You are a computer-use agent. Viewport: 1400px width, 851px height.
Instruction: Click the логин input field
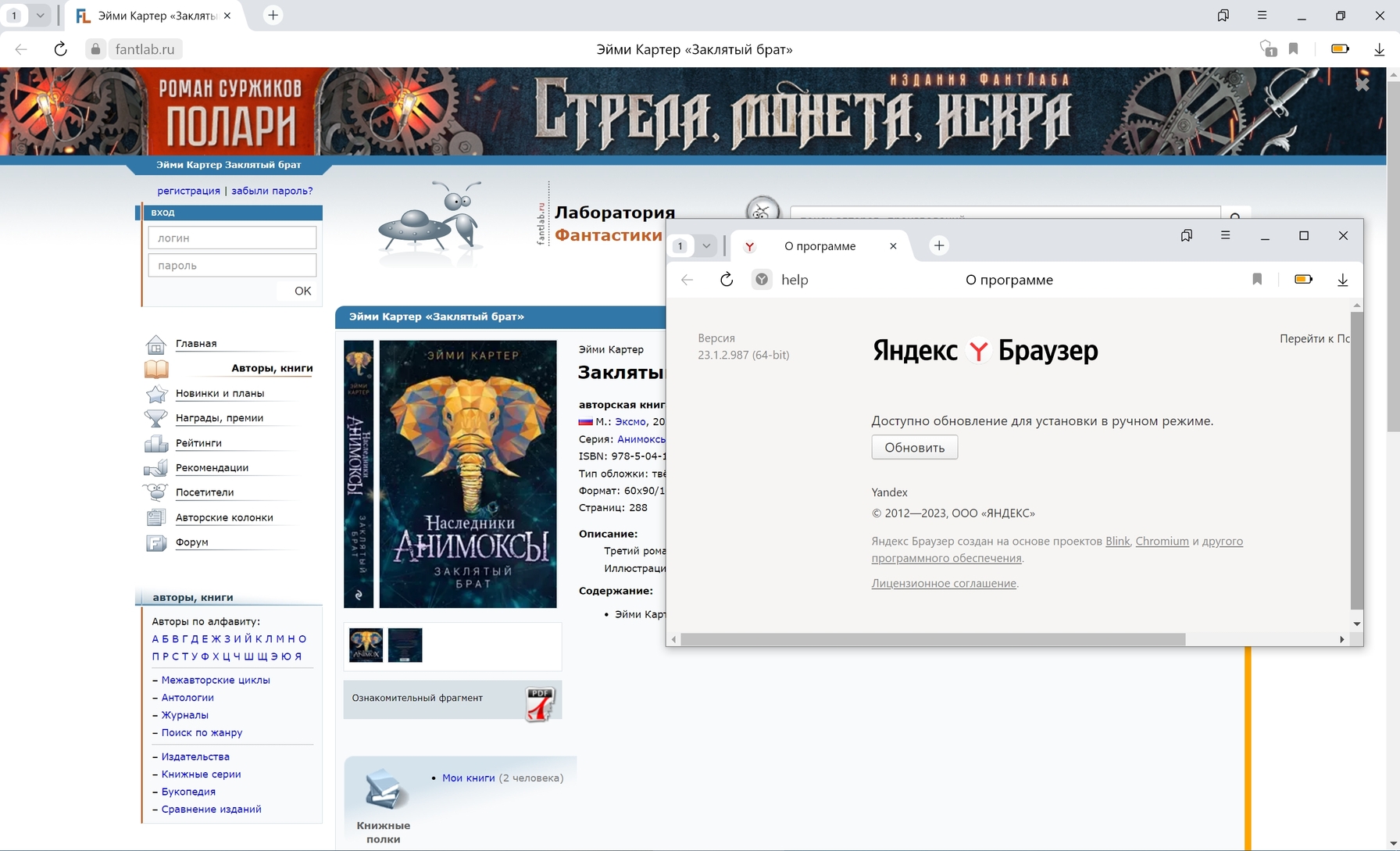coord(232,238)
